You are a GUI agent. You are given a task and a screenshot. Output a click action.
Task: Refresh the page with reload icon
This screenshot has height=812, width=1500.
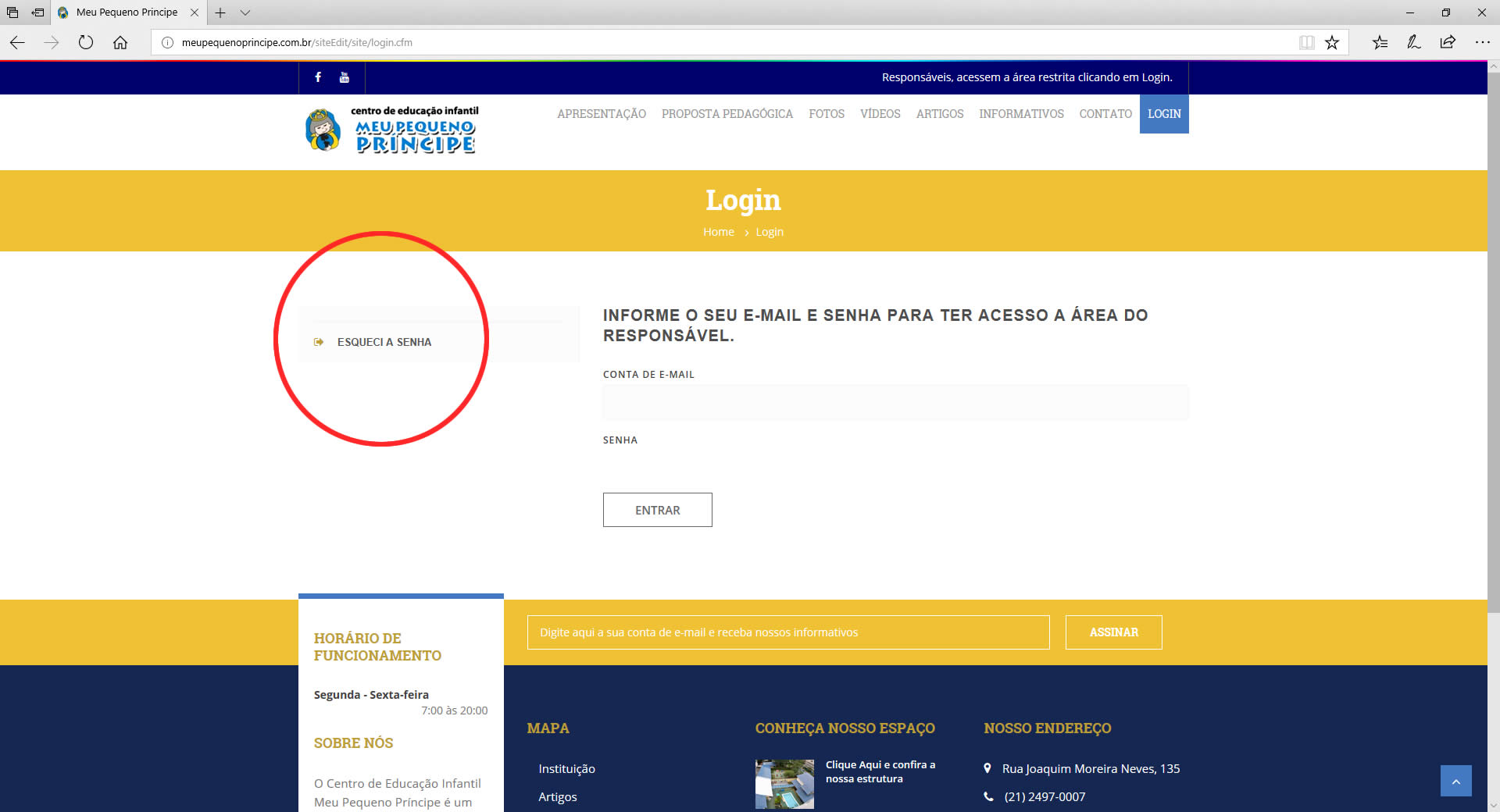tap(86, 43)
